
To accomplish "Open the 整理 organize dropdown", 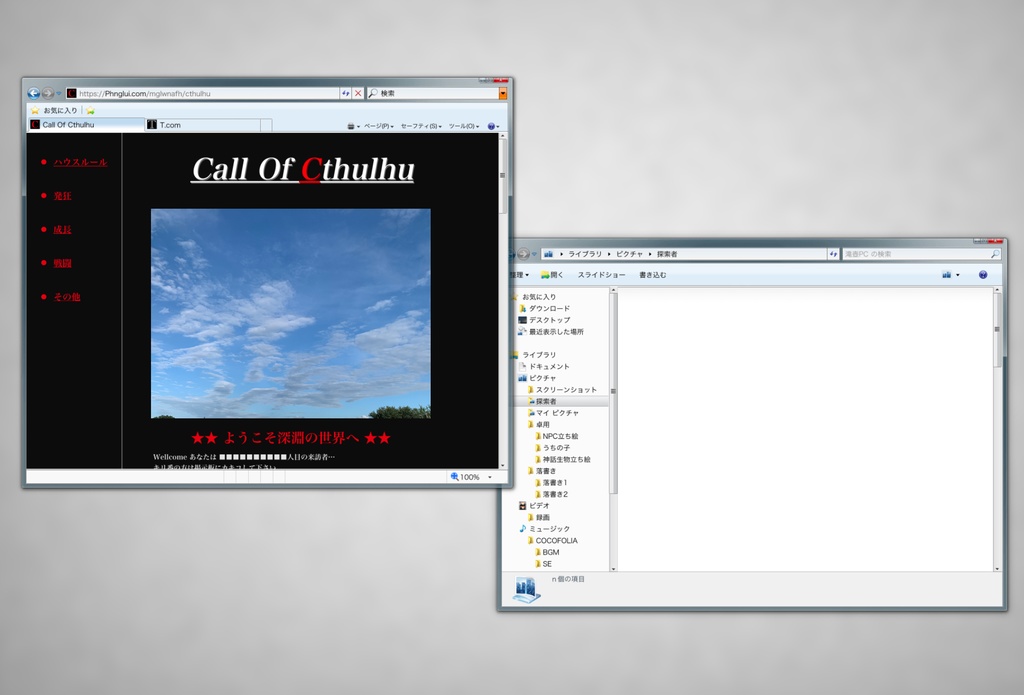I will pyautogui.click(x=519, y=275).
